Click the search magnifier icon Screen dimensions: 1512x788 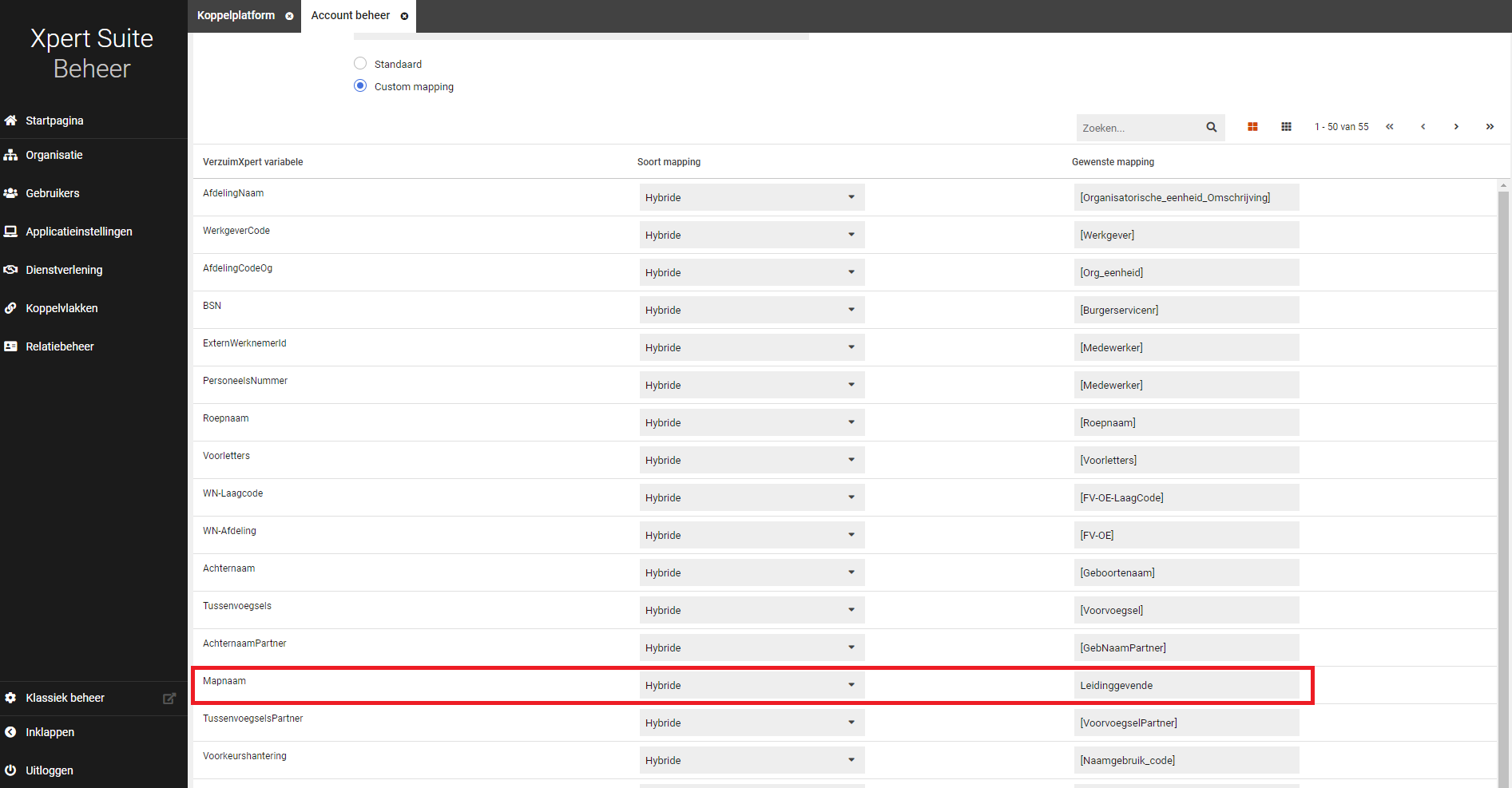(1211, 127)
